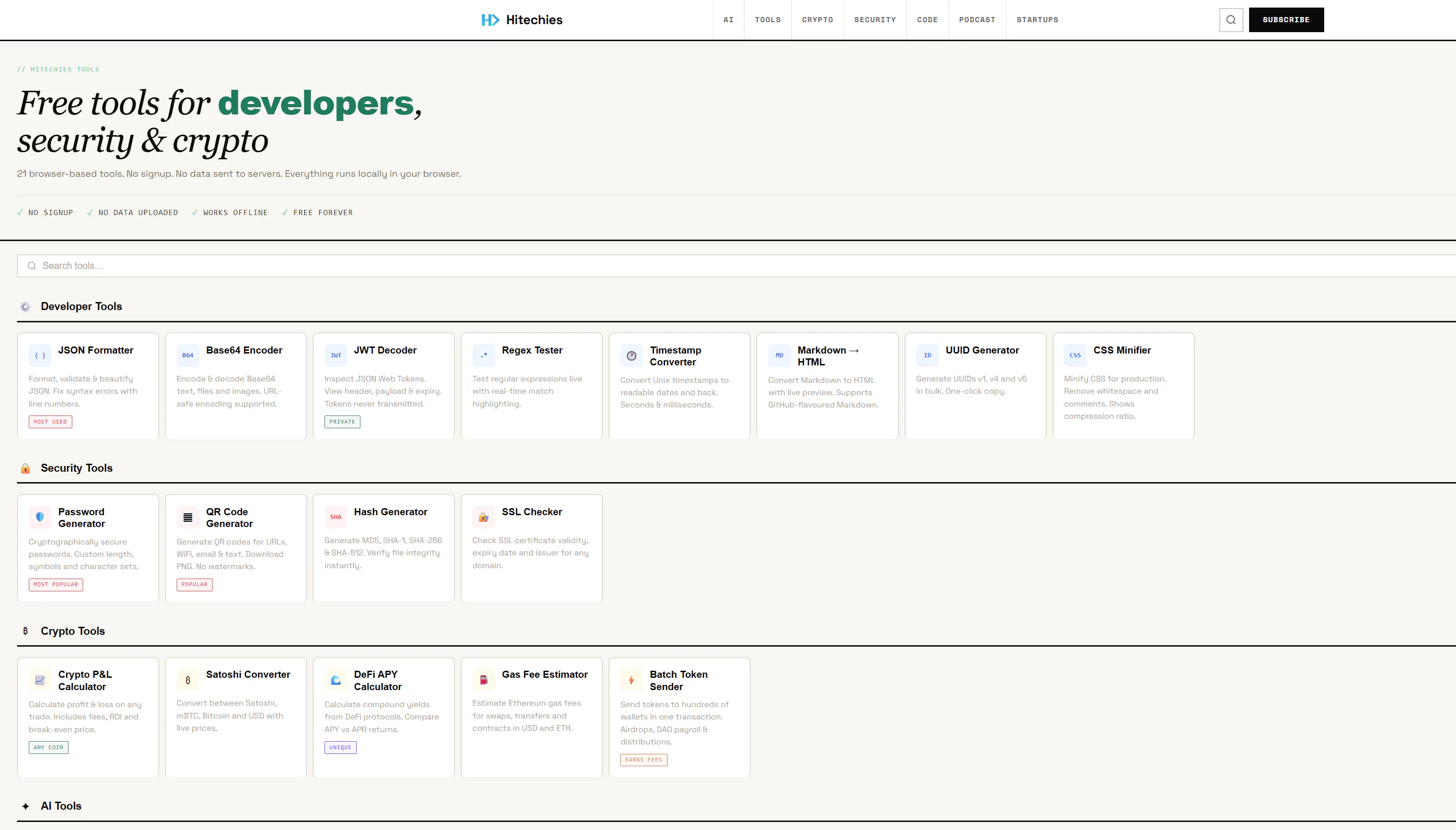This screenshot has height=830, width=1456.
Task: Click the POPULAR badge on QR Code Generator
Action: click(x=194, y=584)
